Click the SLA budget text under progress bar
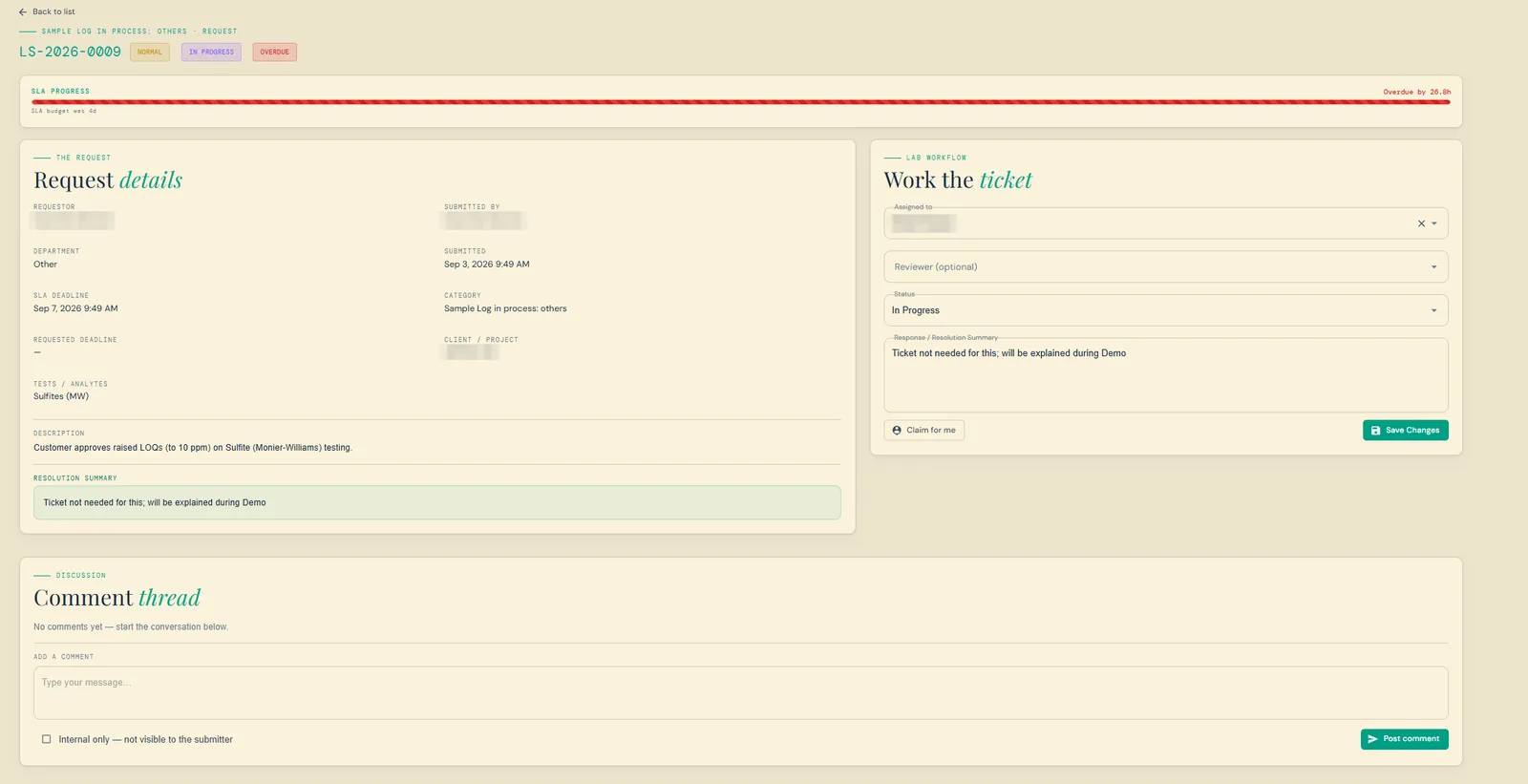1528x784 pixels. (x=64, y=112)
